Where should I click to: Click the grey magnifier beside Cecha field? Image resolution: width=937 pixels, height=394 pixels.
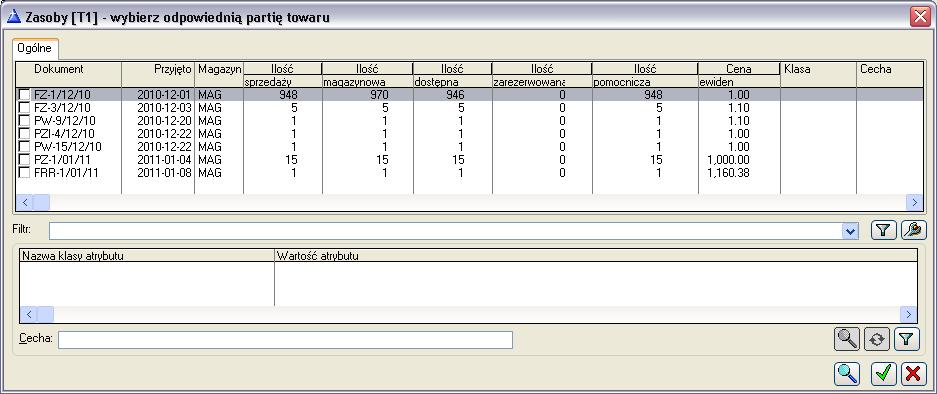pos(847,340)
